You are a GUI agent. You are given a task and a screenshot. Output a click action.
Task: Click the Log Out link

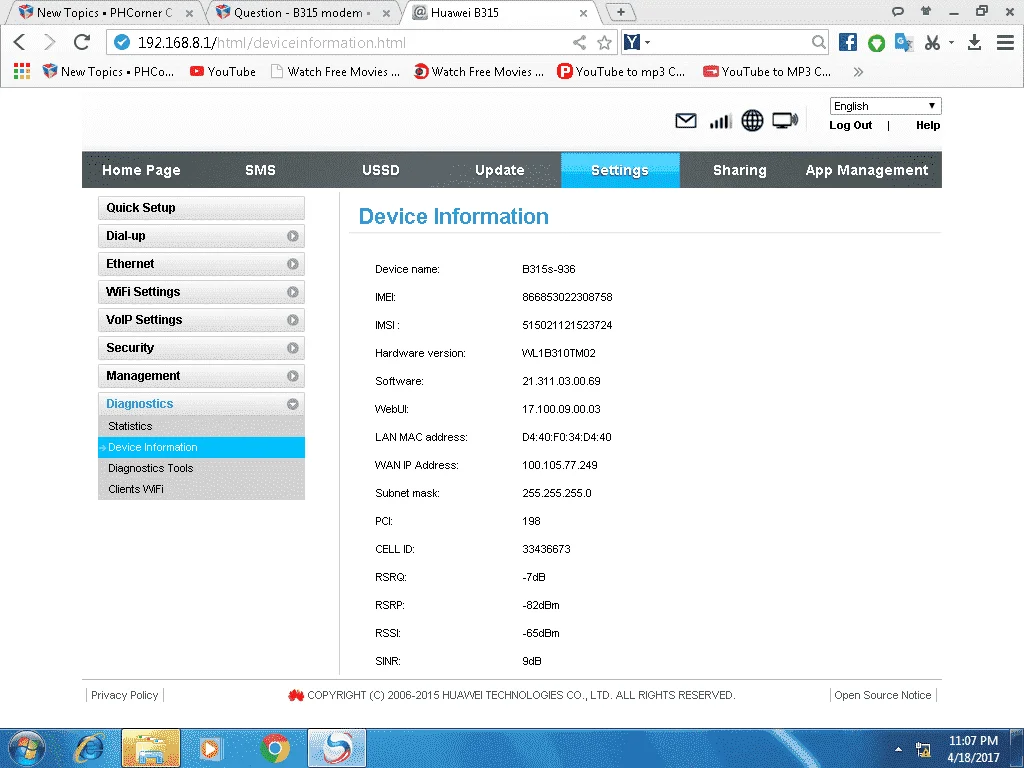pyautogui.click(x=850, y=125)
